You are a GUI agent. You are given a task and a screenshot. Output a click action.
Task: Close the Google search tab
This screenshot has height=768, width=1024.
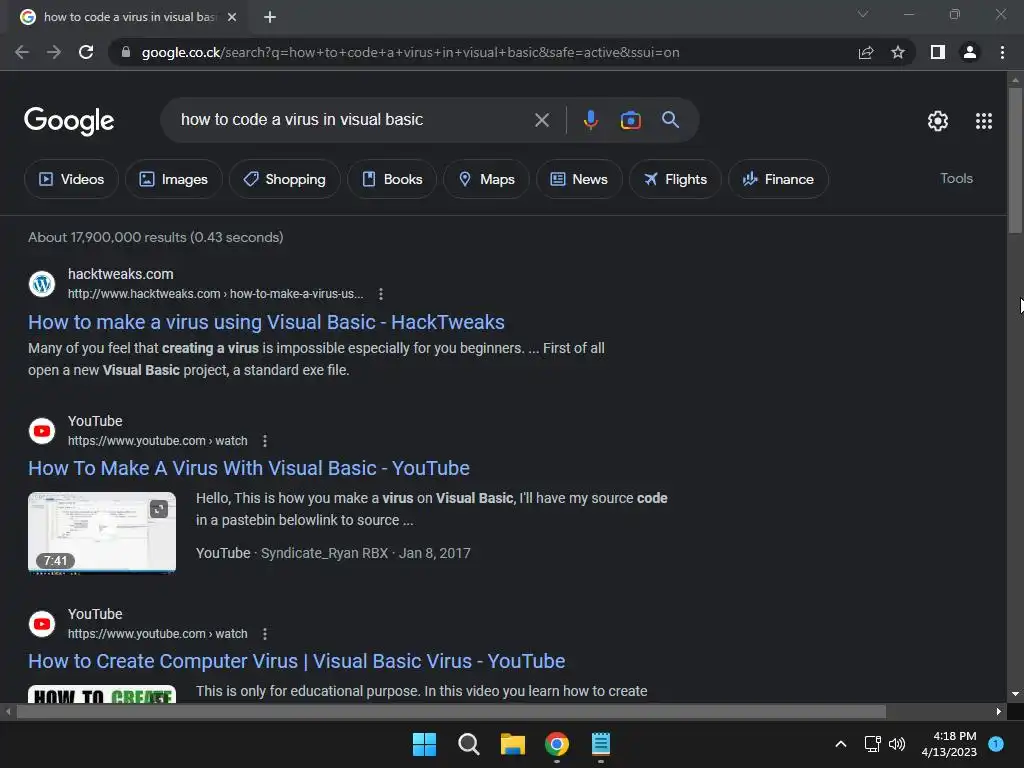tap(232, 17)
